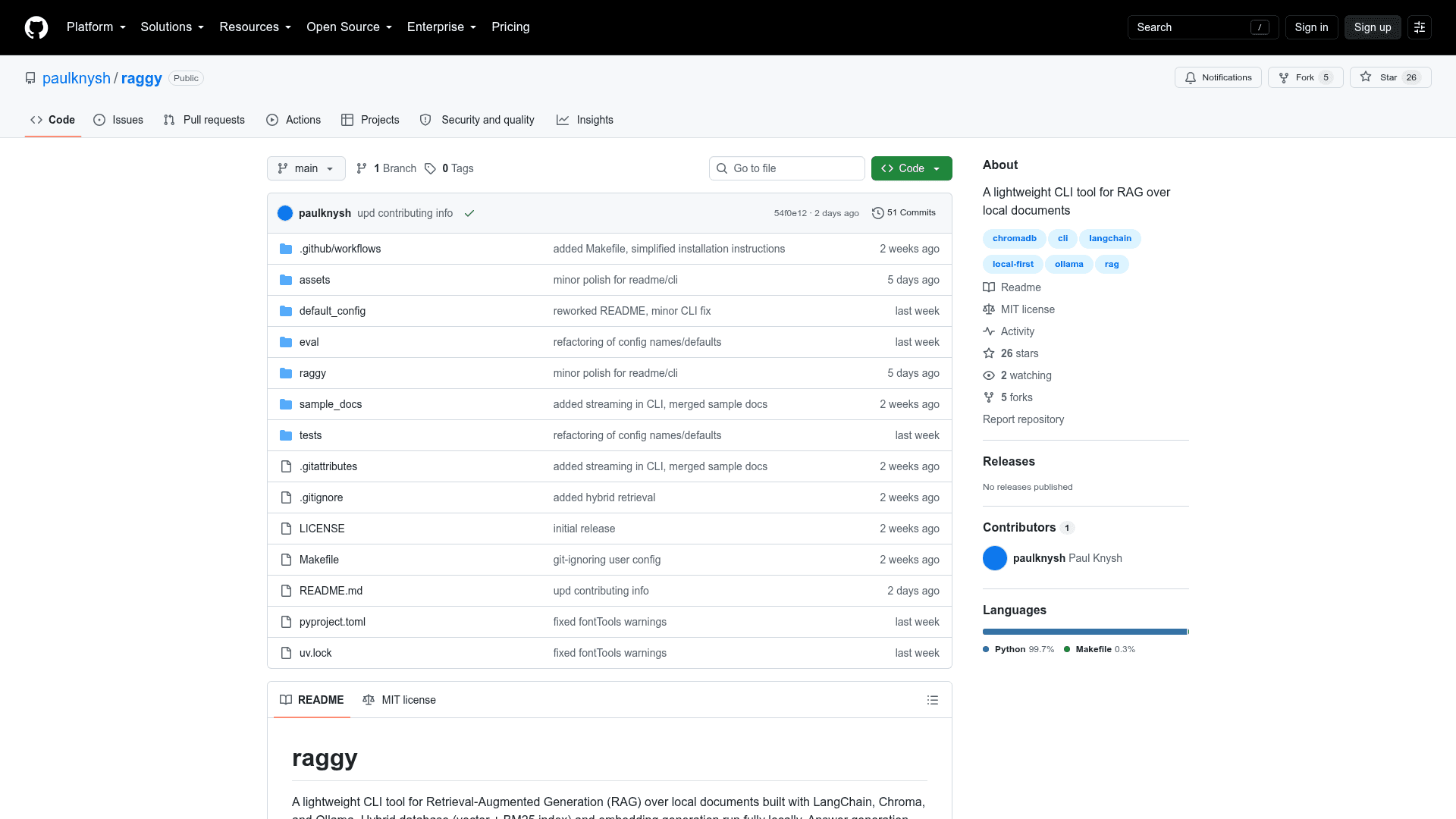Open the Pricing page

510,27
